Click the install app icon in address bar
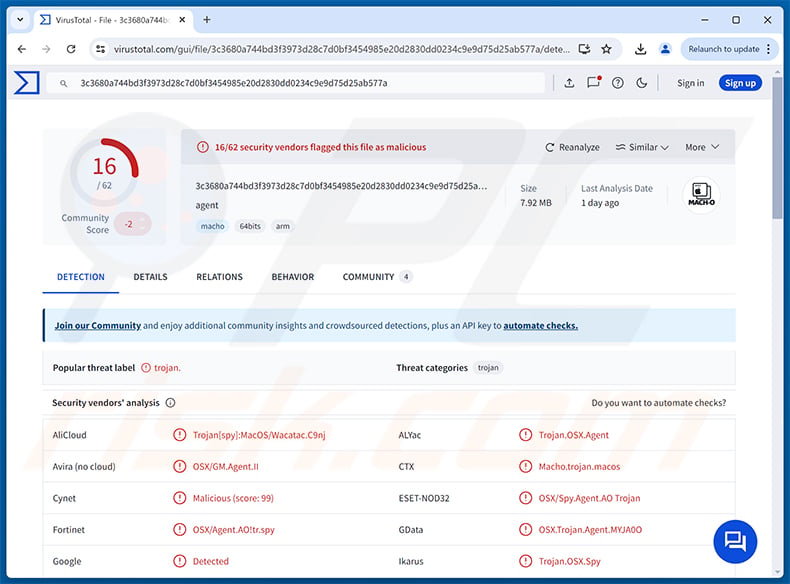The height and width of the screenshot is (584, 790). [584, 49]
